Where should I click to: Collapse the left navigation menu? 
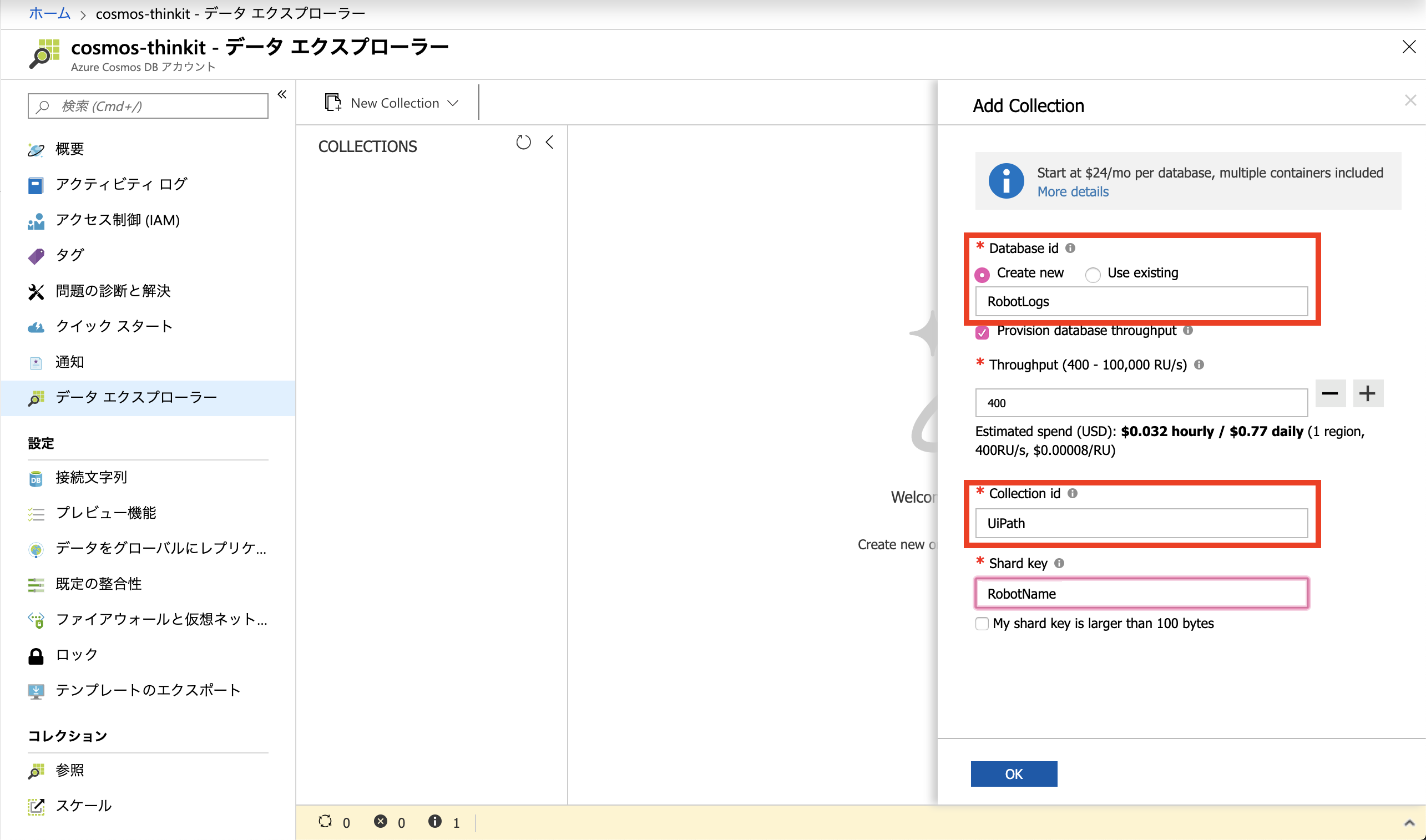click(282, 94)
